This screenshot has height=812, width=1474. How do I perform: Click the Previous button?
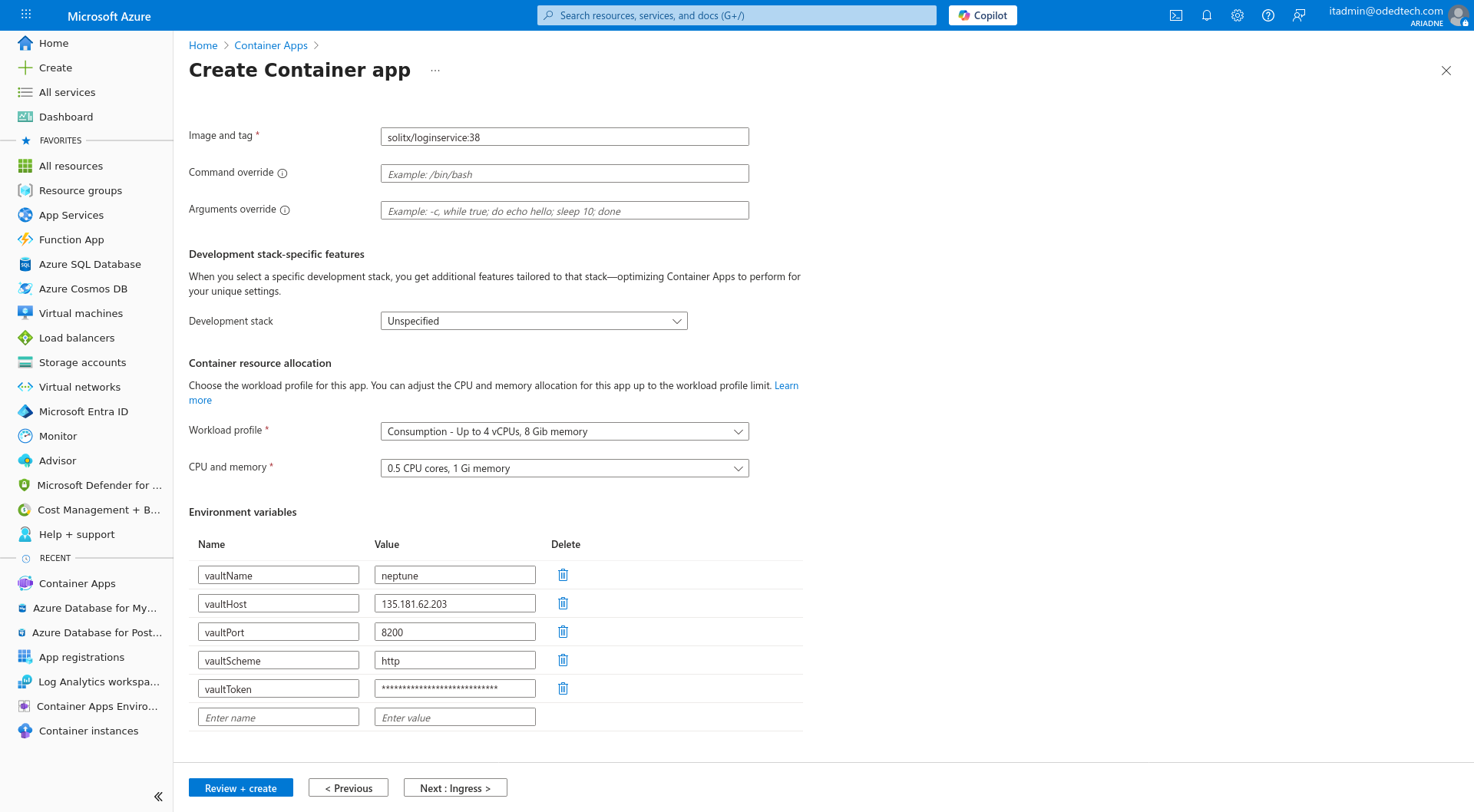349,788
